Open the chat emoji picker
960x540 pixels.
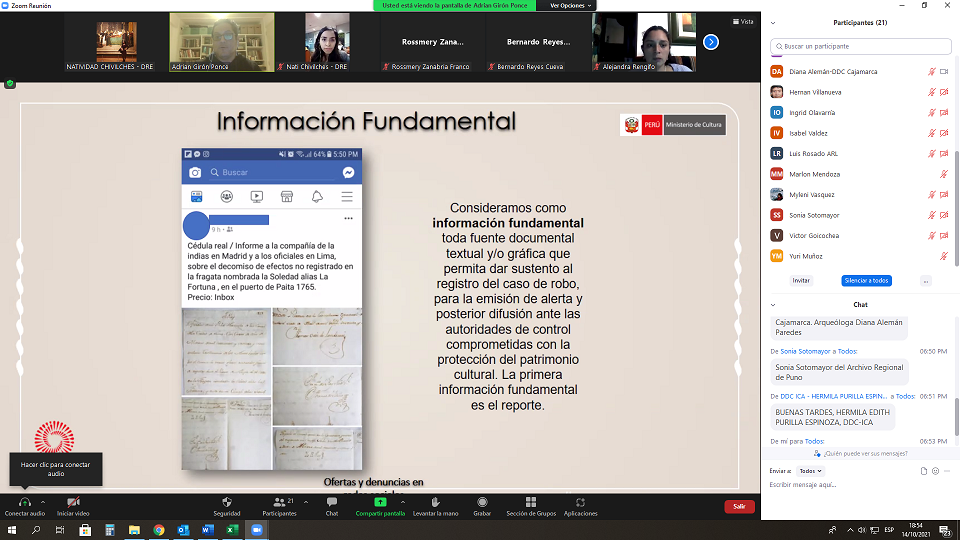(936, 471)
